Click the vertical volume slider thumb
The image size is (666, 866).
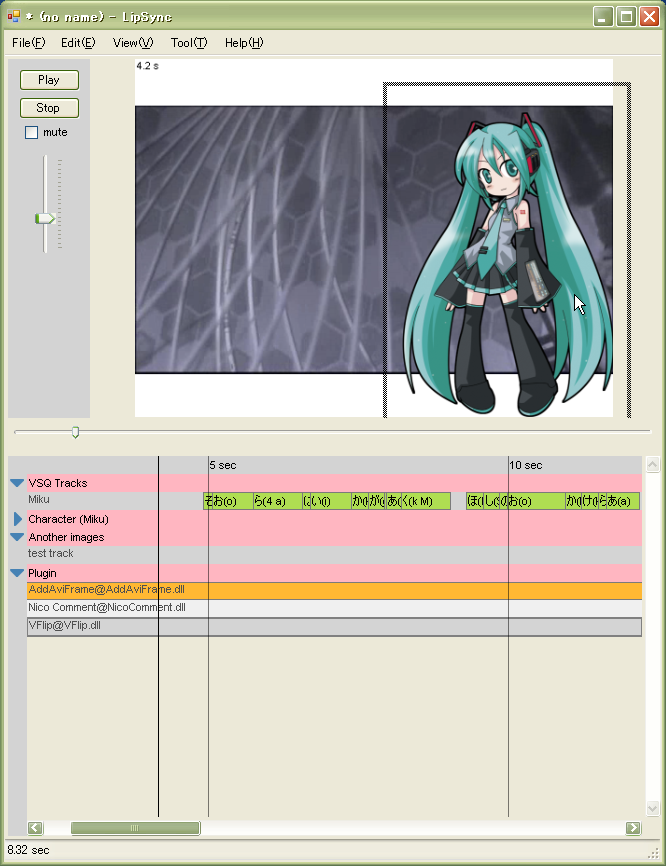pyautogui.click(x=45, y=219)
